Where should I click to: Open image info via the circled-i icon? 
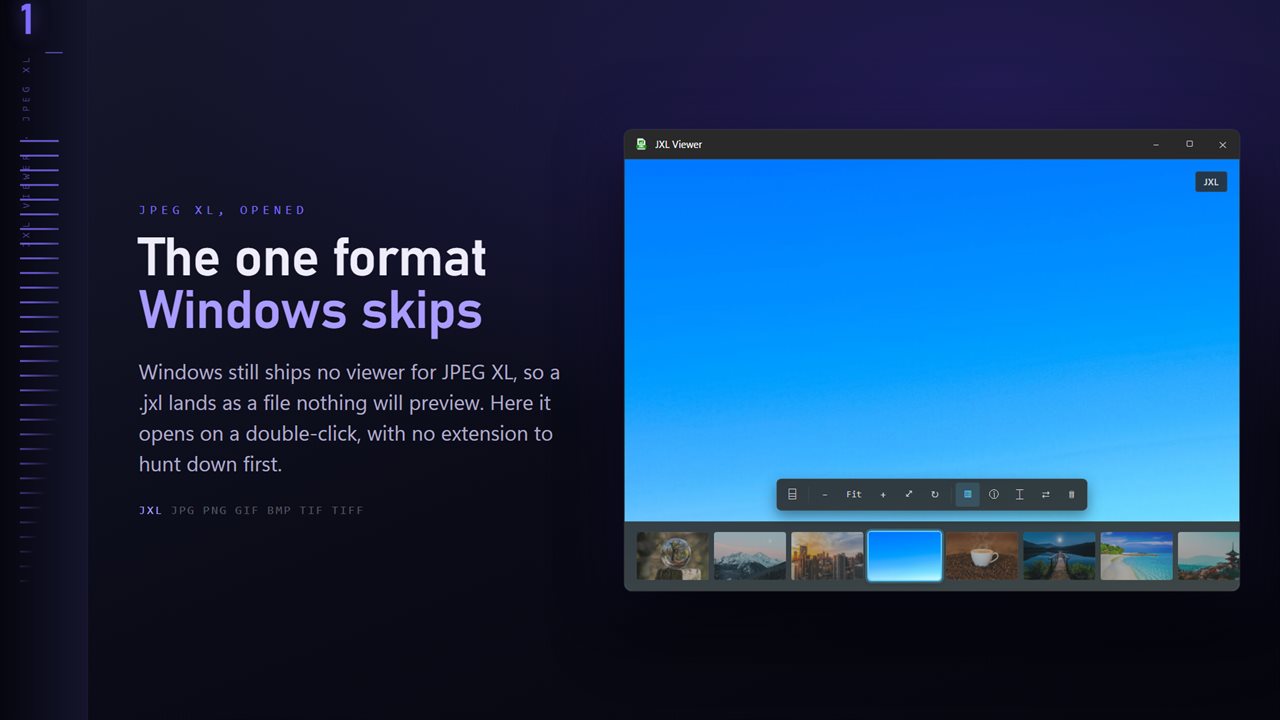tap(994, 494)
